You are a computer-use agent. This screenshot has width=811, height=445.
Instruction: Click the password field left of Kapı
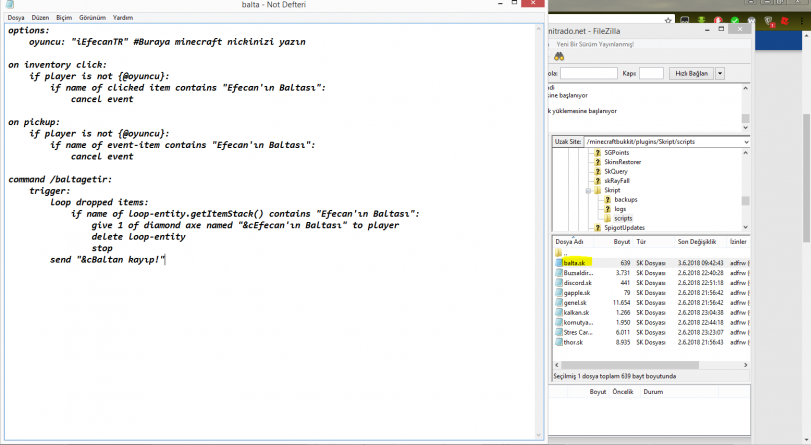[x=589, y=73]
